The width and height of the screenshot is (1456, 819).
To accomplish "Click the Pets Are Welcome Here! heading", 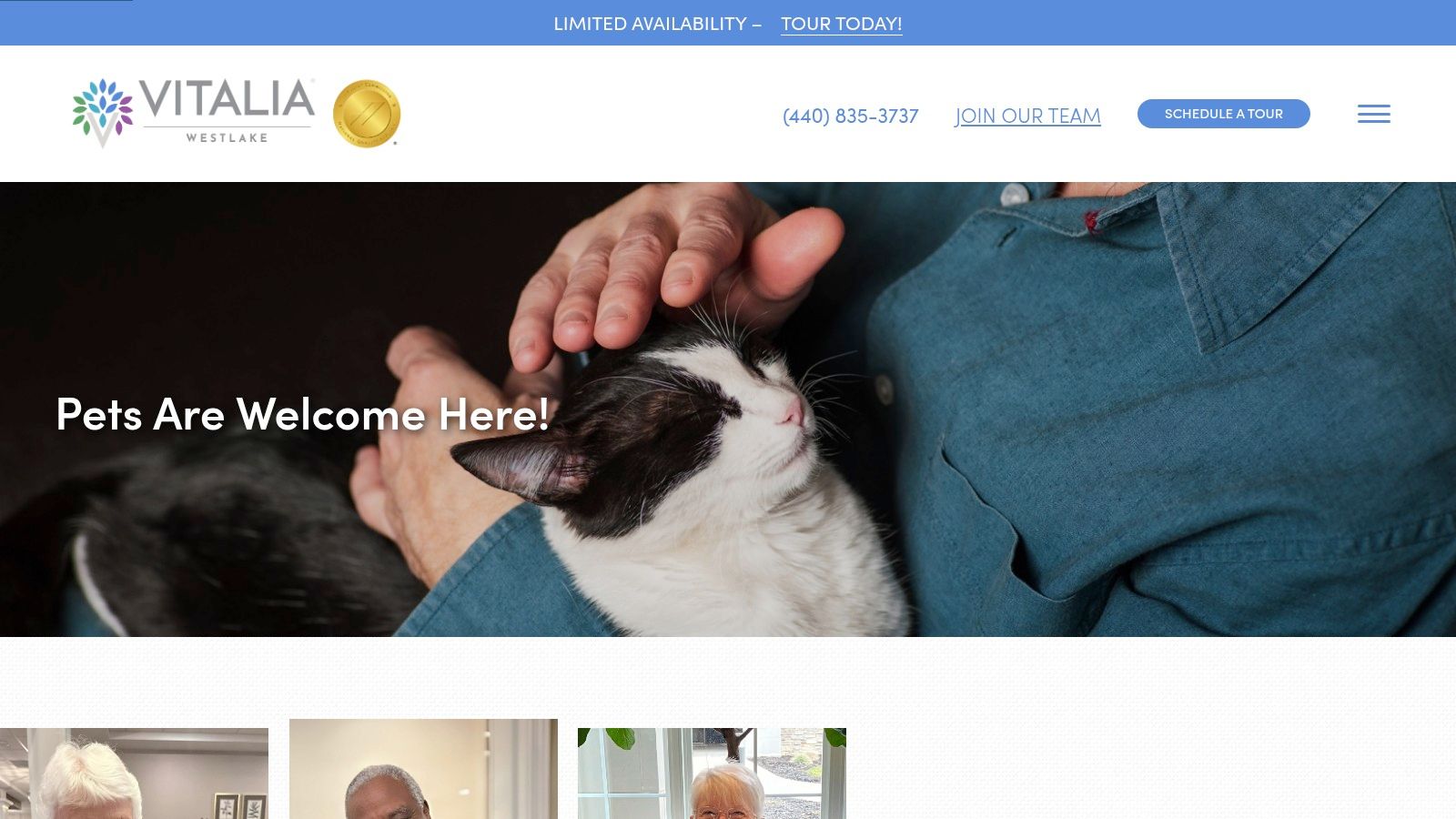I will pyautogui.click(x=303, y=414).
